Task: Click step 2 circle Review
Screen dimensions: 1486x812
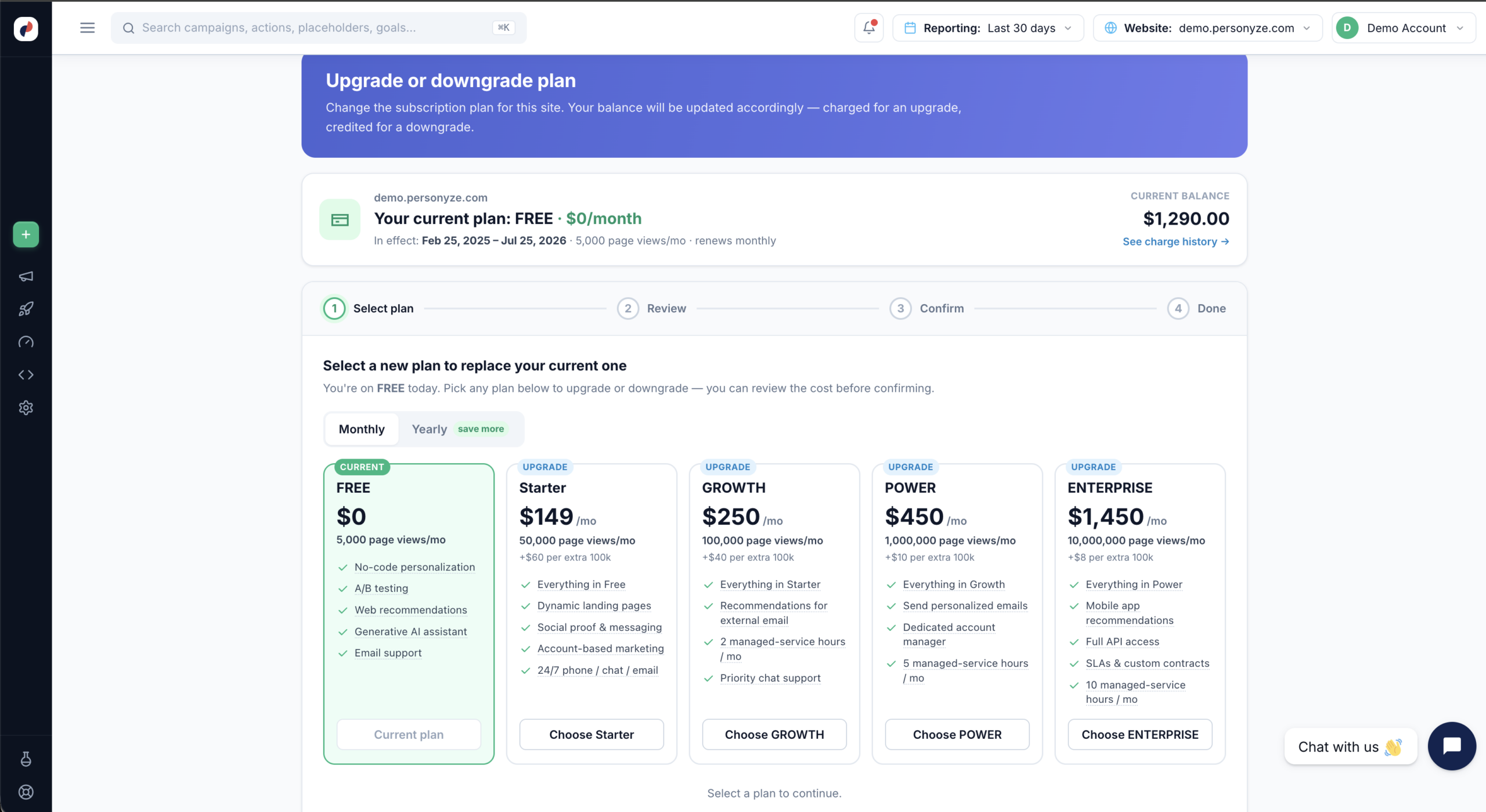Action: [x=627, y=309]
